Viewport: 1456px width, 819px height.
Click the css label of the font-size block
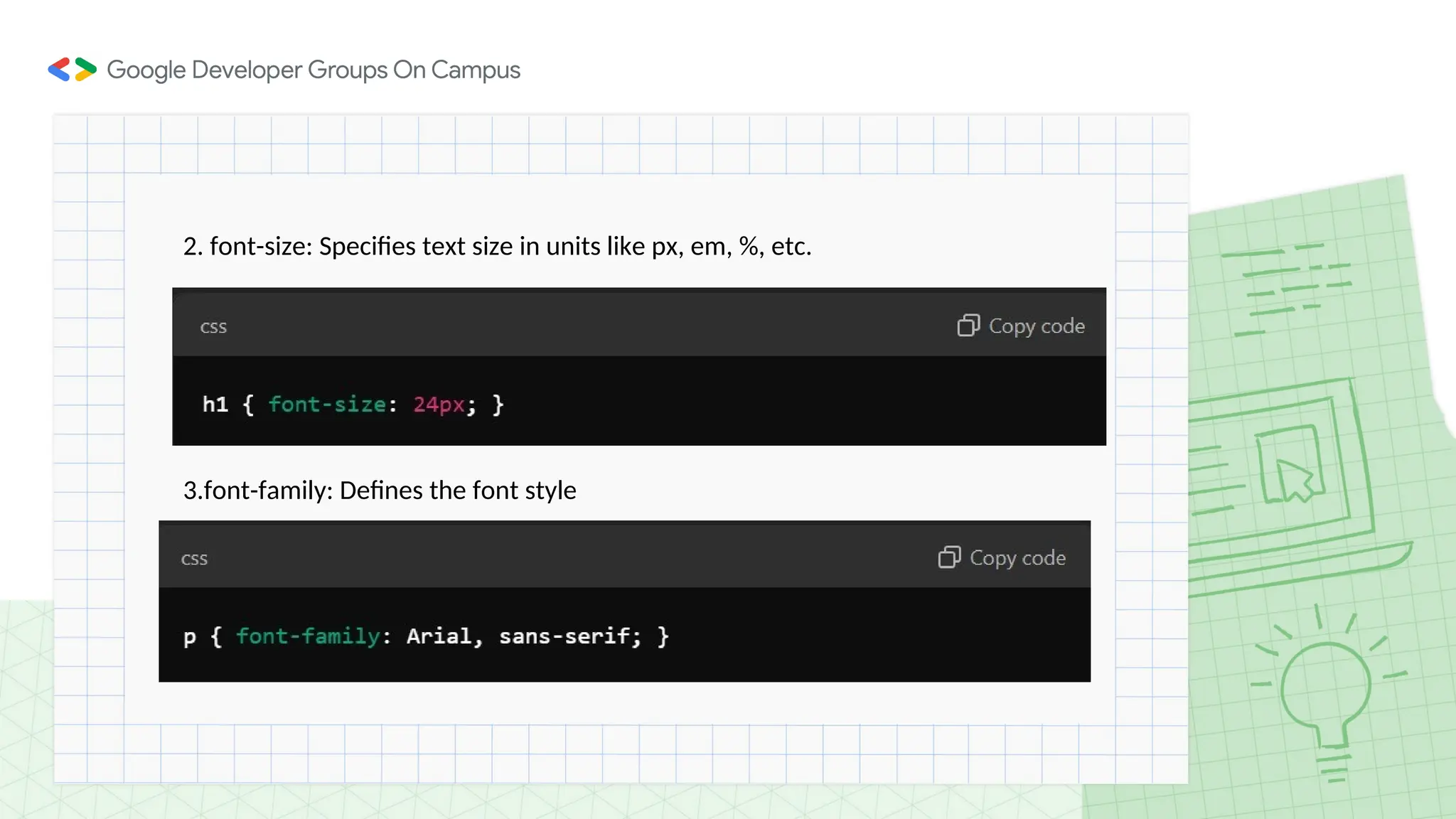click(213, 327)
